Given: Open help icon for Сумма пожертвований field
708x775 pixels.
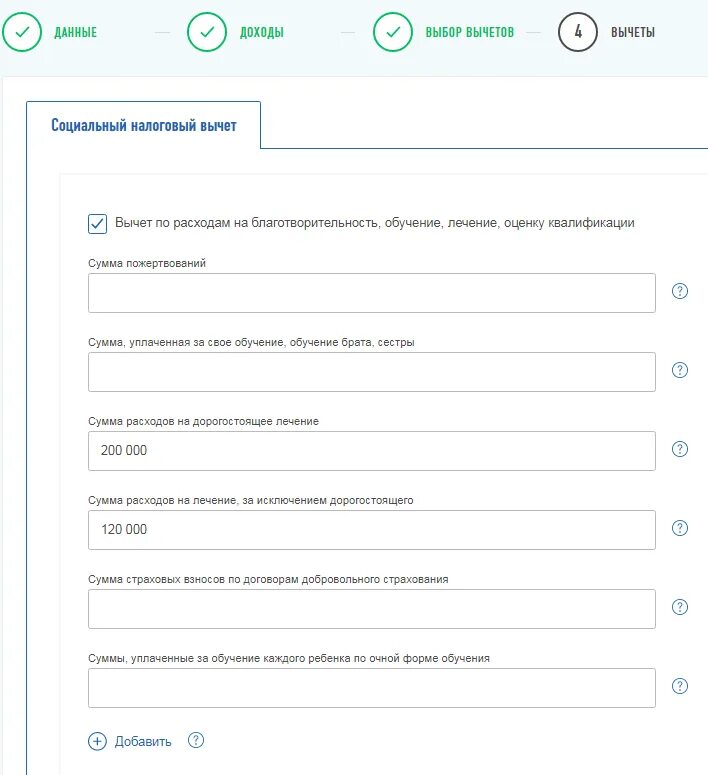Looking at the screenshot, I should pyautogui.click(x=680, y=291).
